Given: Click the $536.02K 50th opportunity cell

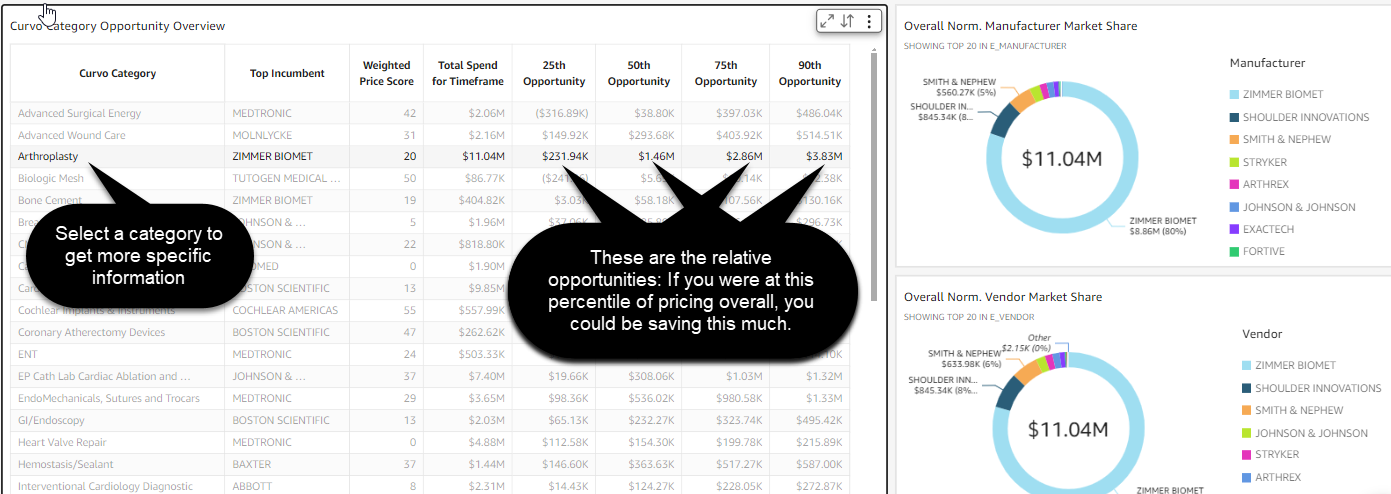Looking at the screenshot, I should [x=651, y=398].
